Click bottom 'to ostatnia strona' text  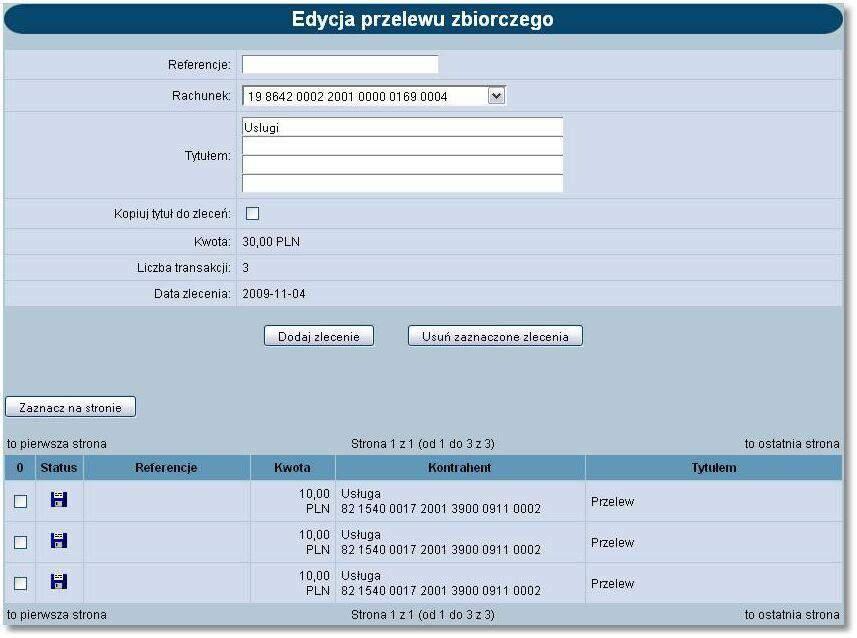792,615
